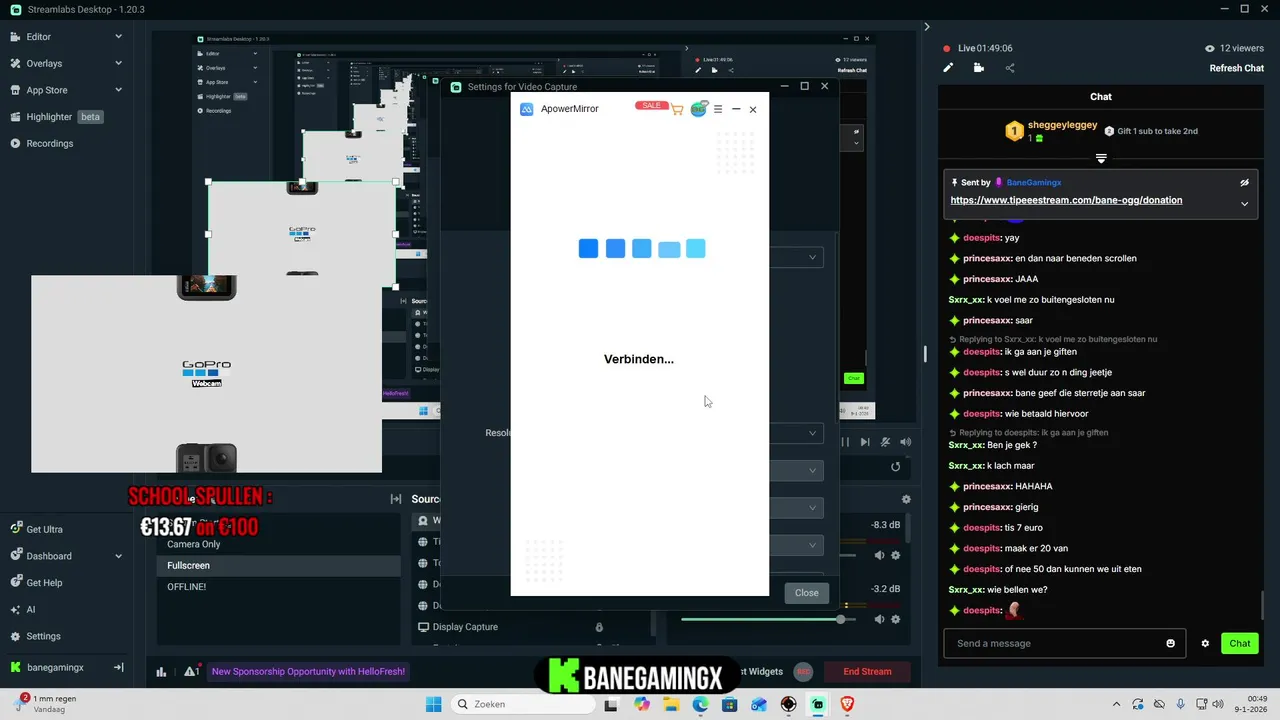The width and height of the screenshot is (1280, 720).
Task: Expand the Overlays chevron in sidebar
Action: tap(118, 63)
